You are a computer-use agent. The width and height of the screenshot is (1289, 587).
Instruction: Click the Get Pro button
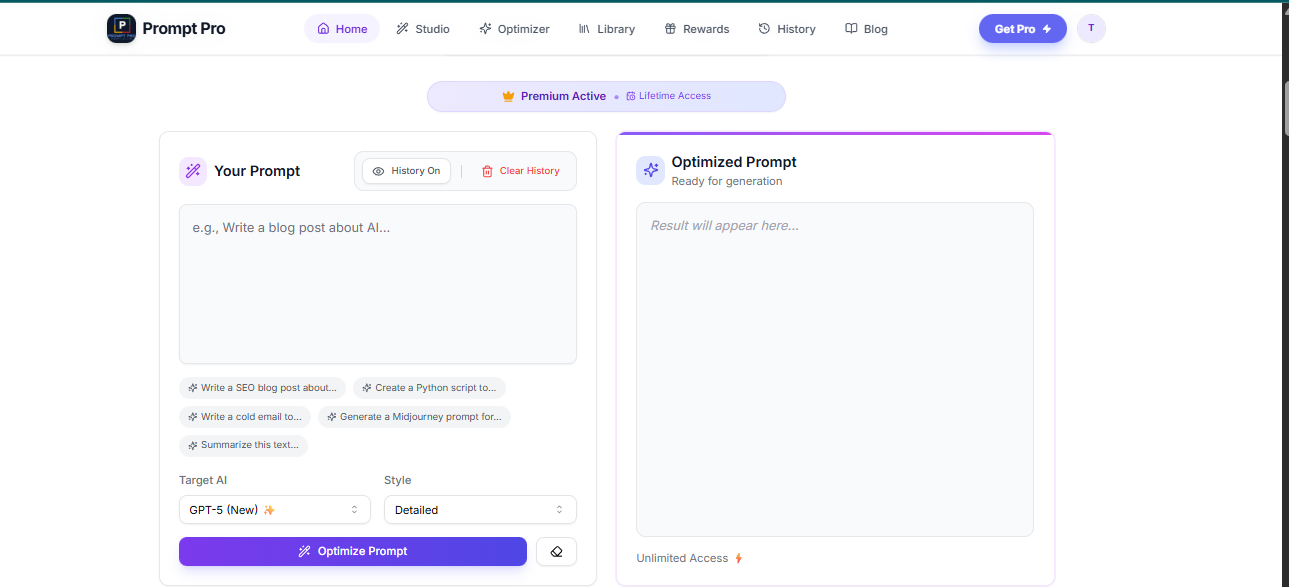coord(1022,29)
